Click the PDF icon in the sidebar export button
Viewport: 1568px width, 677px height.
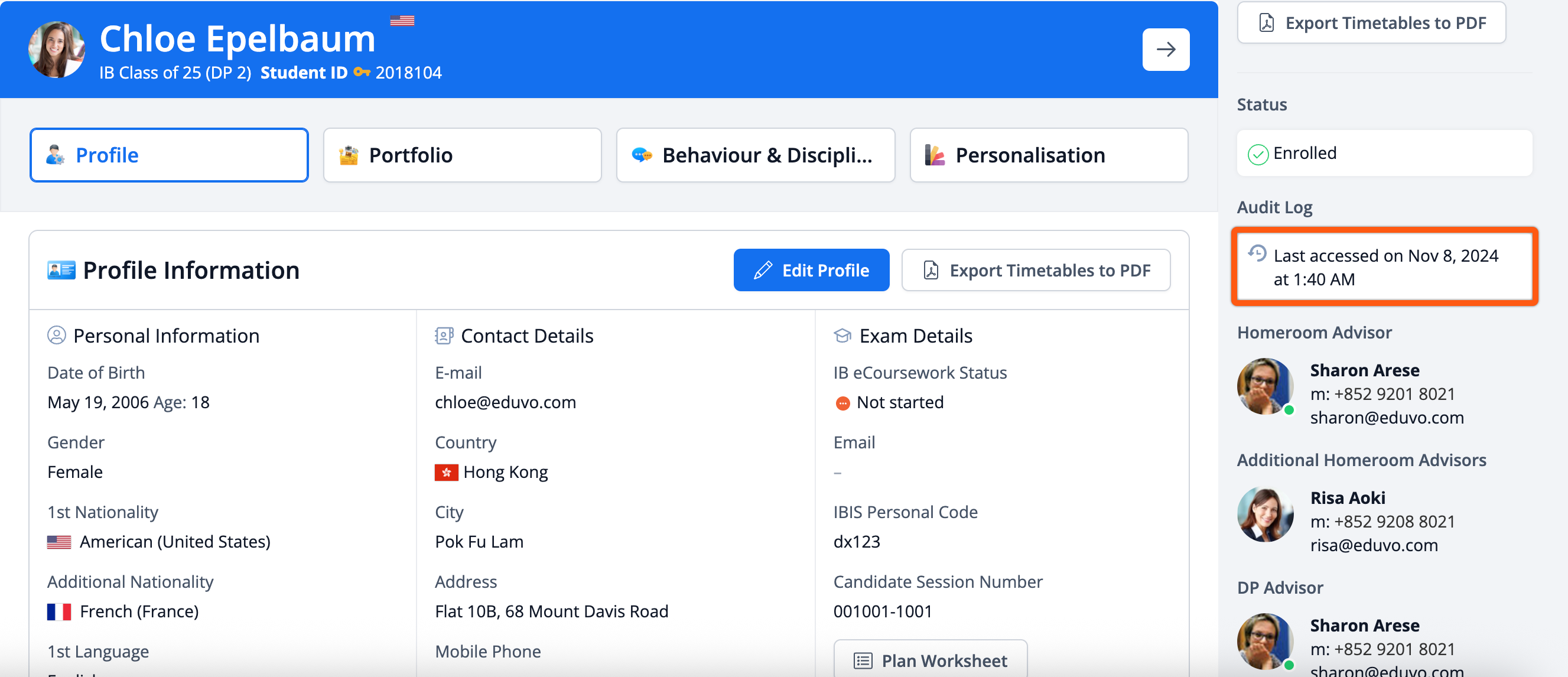[1266, 22]
